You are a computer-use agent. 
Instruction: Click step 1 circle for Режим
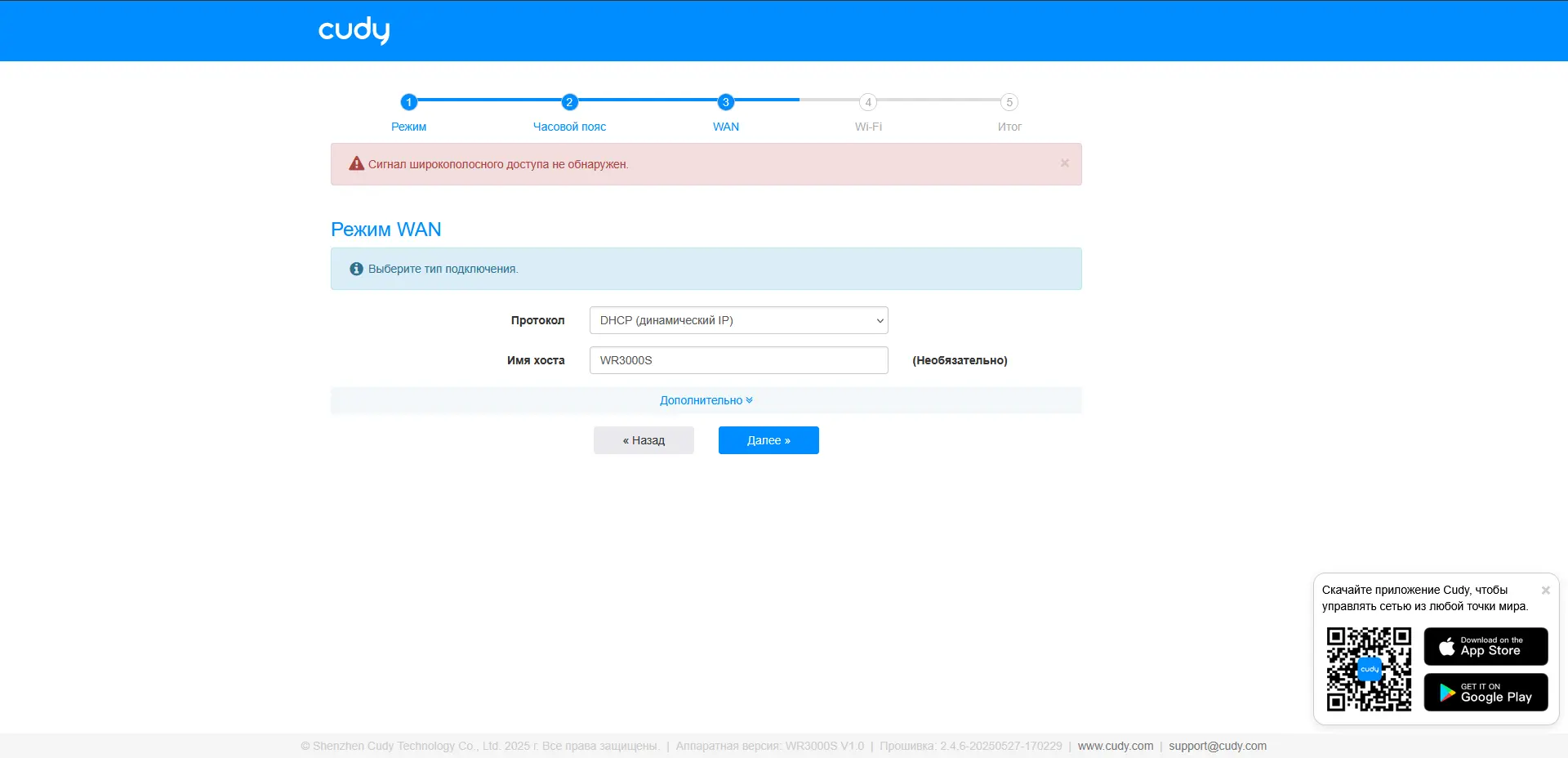click(x=408, y=102)
